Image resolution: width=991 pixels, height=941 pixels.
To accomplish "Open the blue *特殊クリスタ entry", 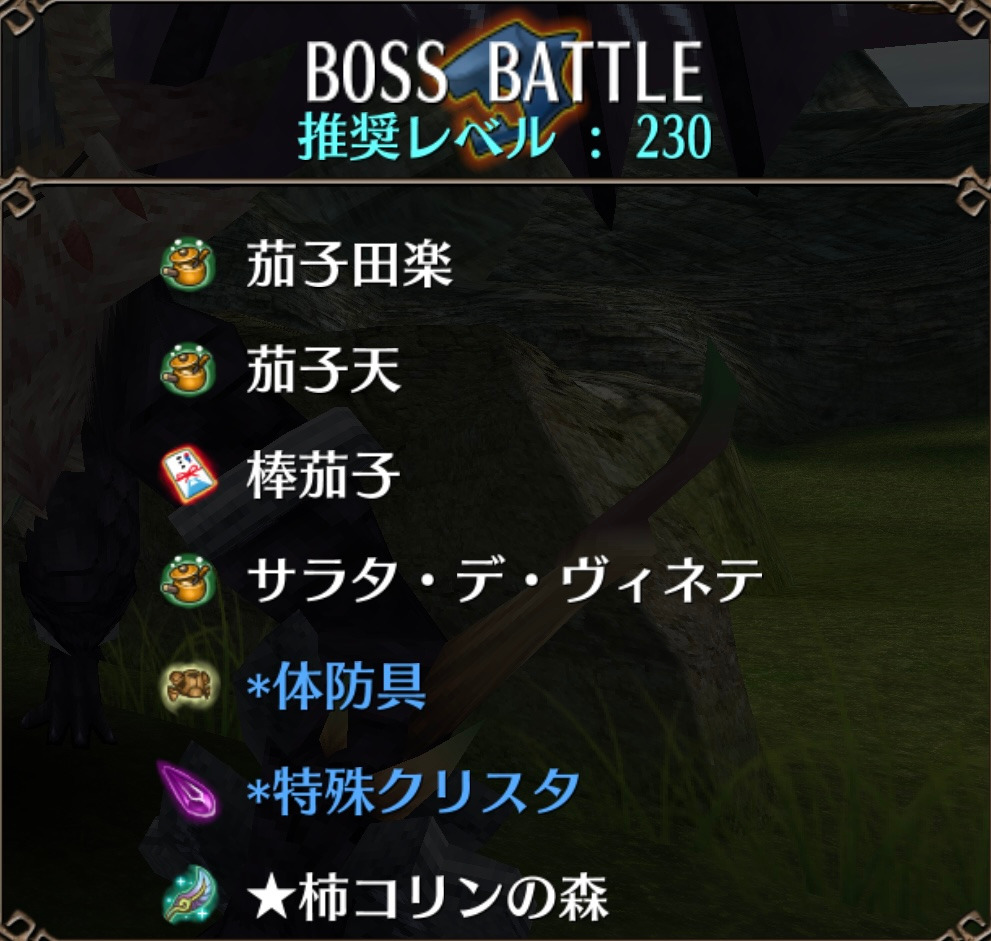I will 413,792.
